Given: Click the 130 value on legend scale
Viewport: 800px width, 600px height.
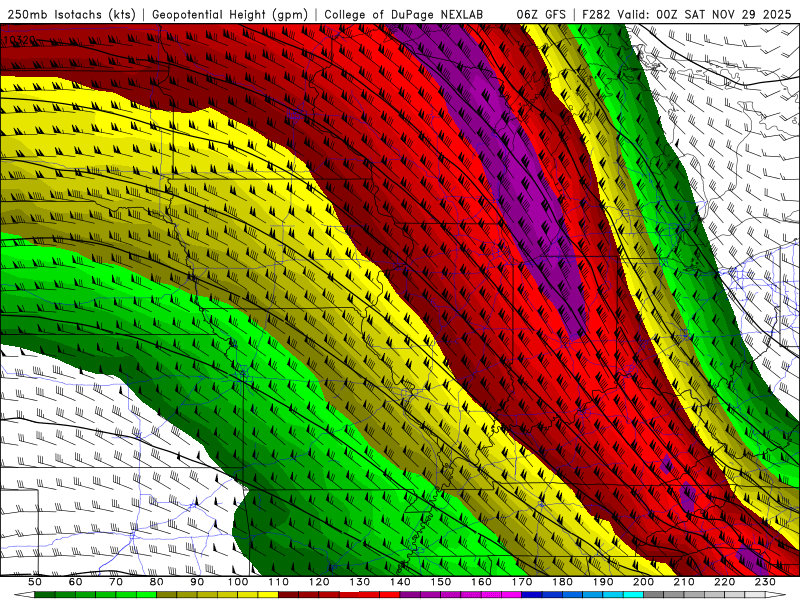Looking at the screenshot, I should tap(360, 582).
